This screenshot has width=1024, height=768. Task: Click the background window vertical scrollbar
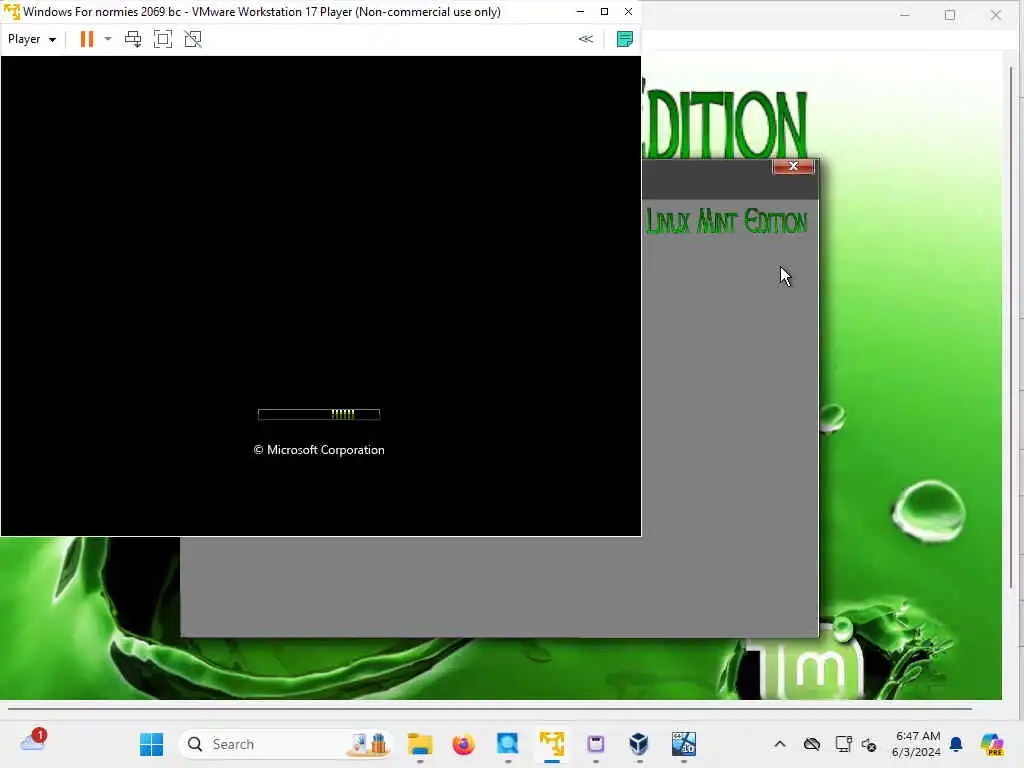(1012, 327)
